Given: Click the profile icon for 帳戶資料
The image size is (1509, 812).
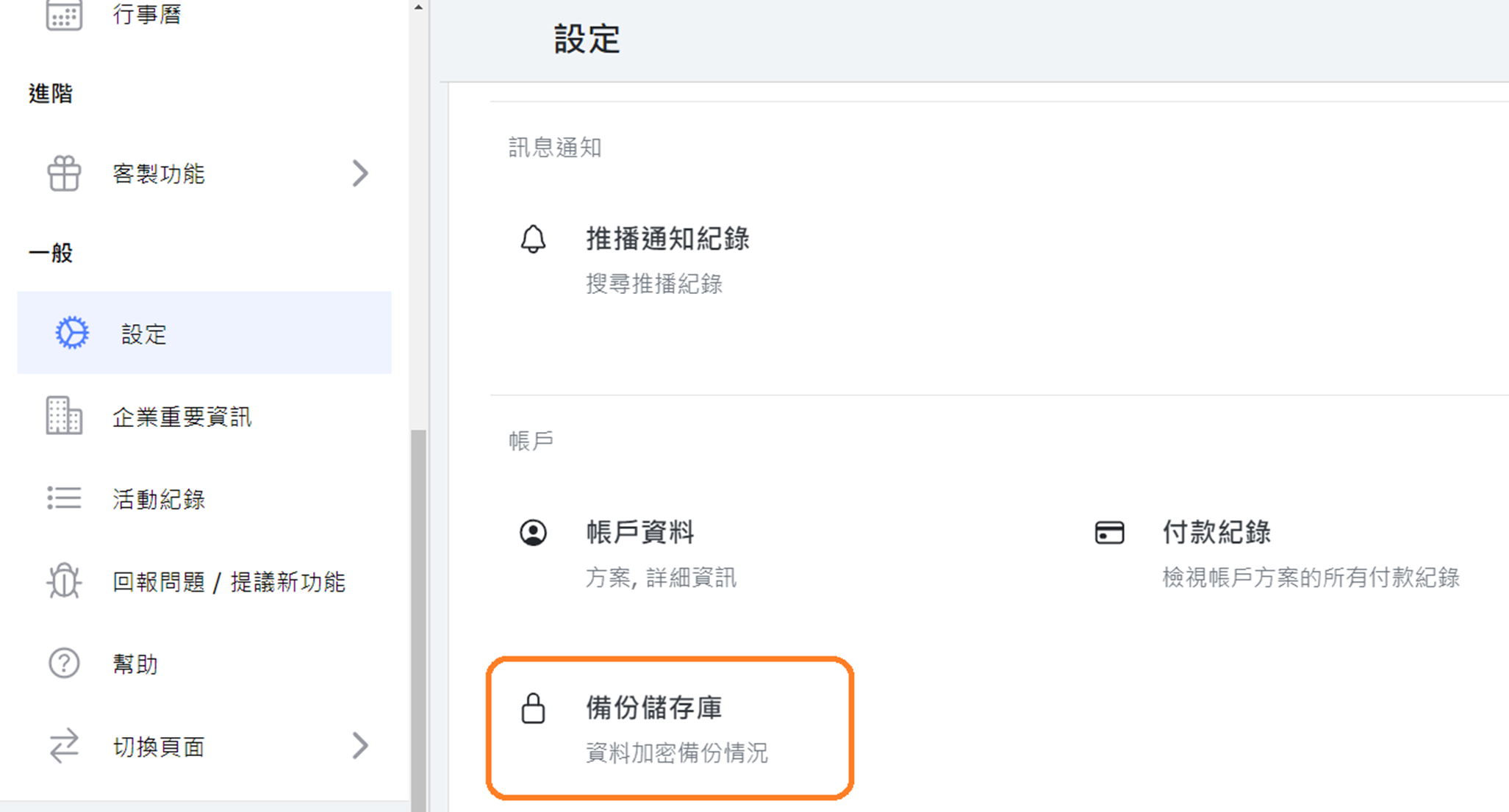Looking at the screenshot, I should (x=533, y=532).
